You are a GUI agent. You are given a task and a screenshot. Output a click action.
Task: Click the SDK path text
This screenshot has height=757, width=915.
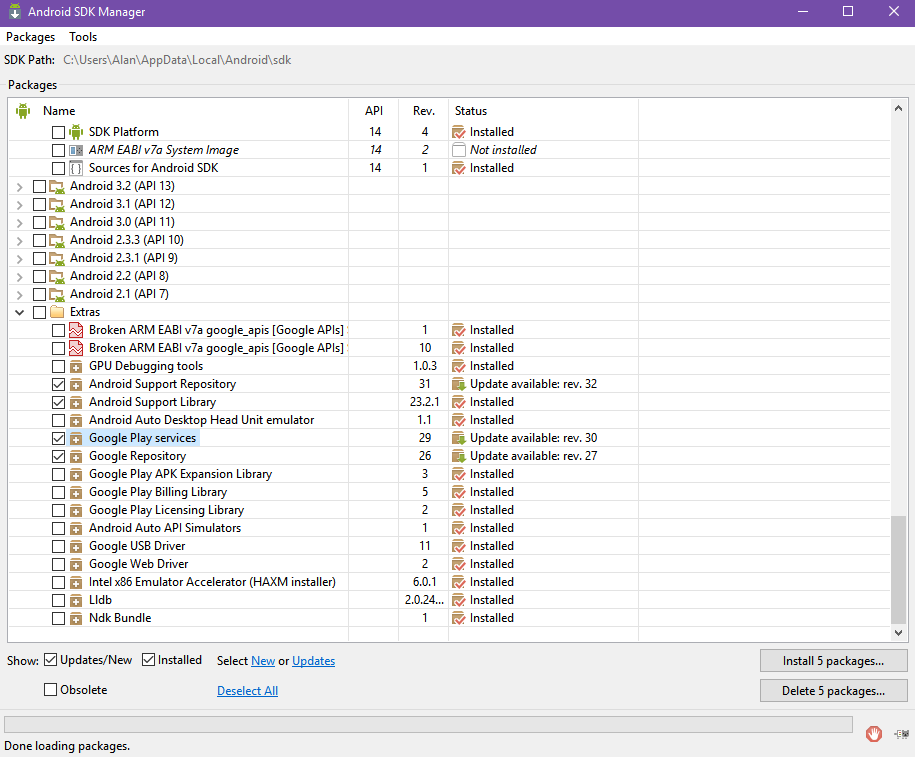point(177,60)
